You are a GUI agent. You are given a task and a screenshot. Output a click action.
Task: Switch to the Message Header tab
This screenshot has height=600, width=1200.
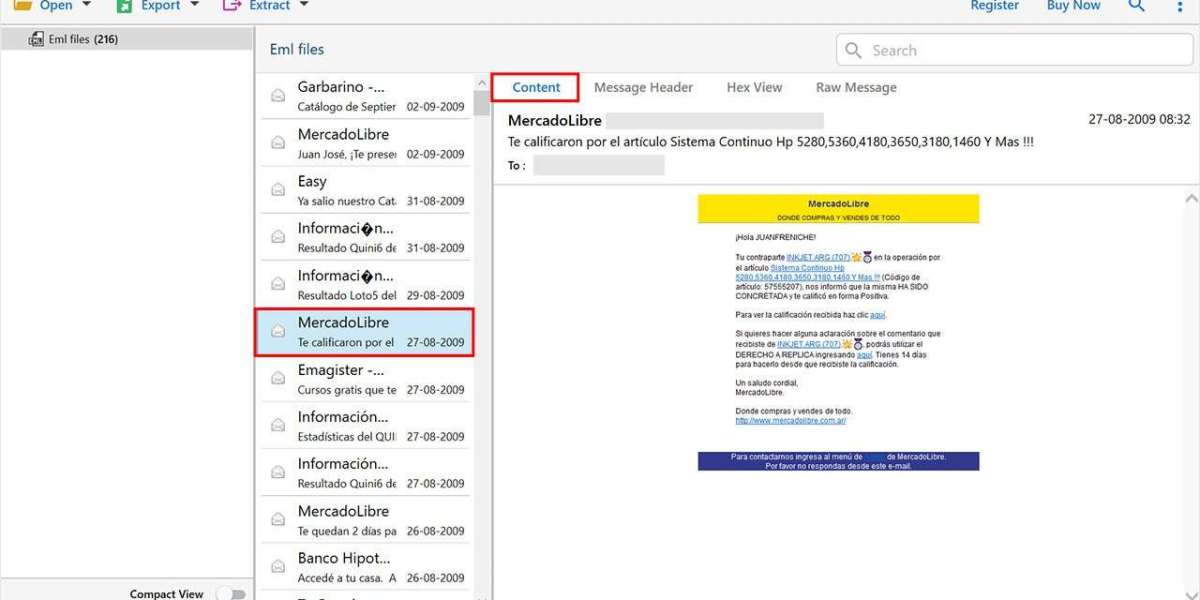643,87
